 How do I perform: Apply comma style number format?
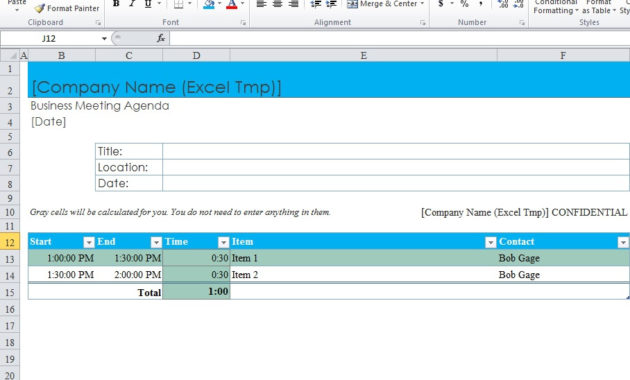coord(481,4)
